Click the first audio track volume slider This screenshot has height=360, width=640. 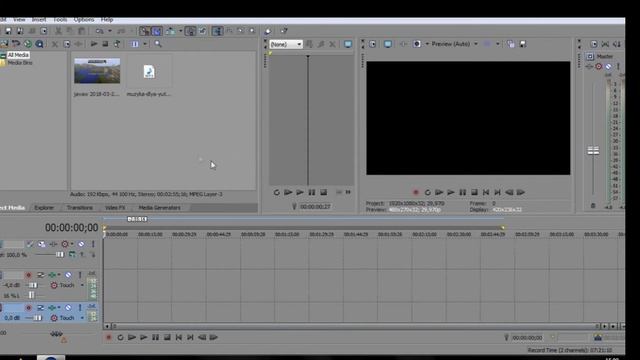click(33, 285)
